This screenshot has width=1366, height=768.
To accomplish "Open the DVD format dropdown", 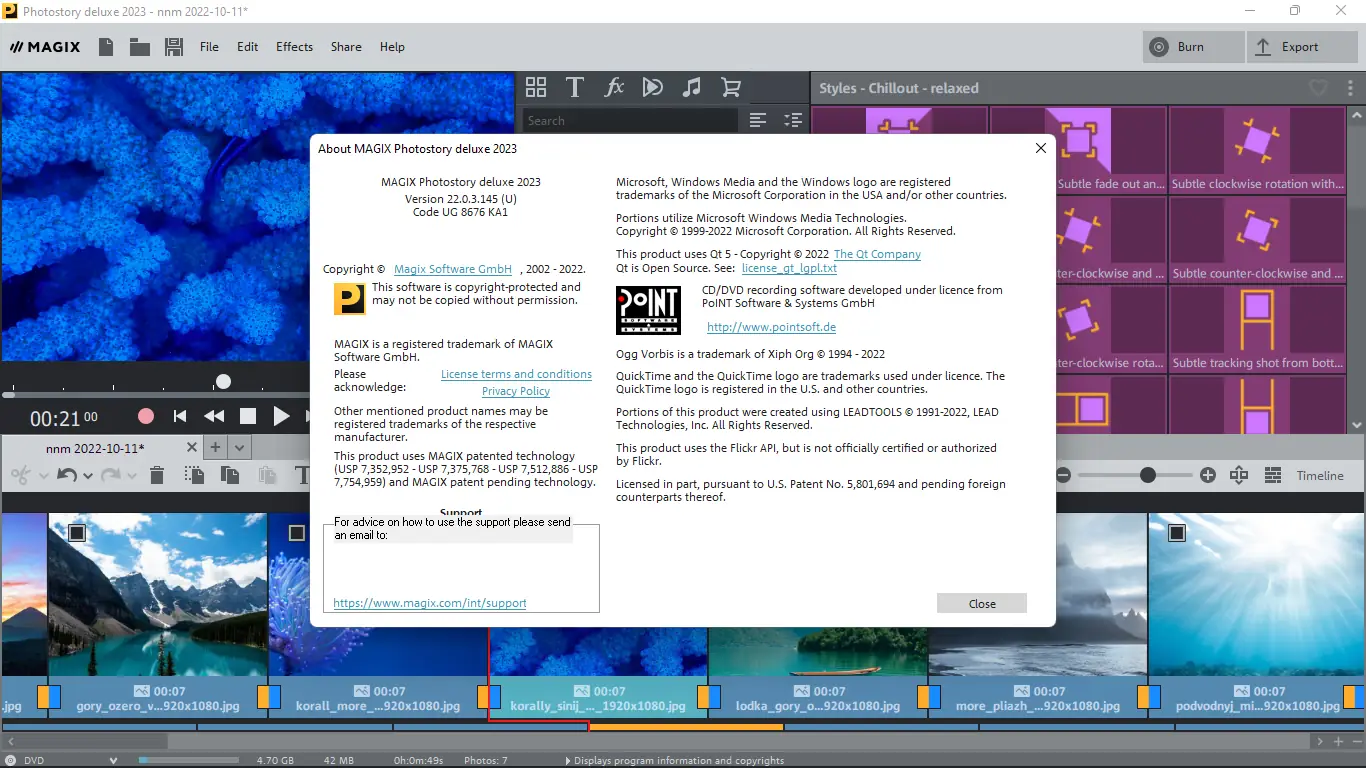I will [x=113, y=760].
